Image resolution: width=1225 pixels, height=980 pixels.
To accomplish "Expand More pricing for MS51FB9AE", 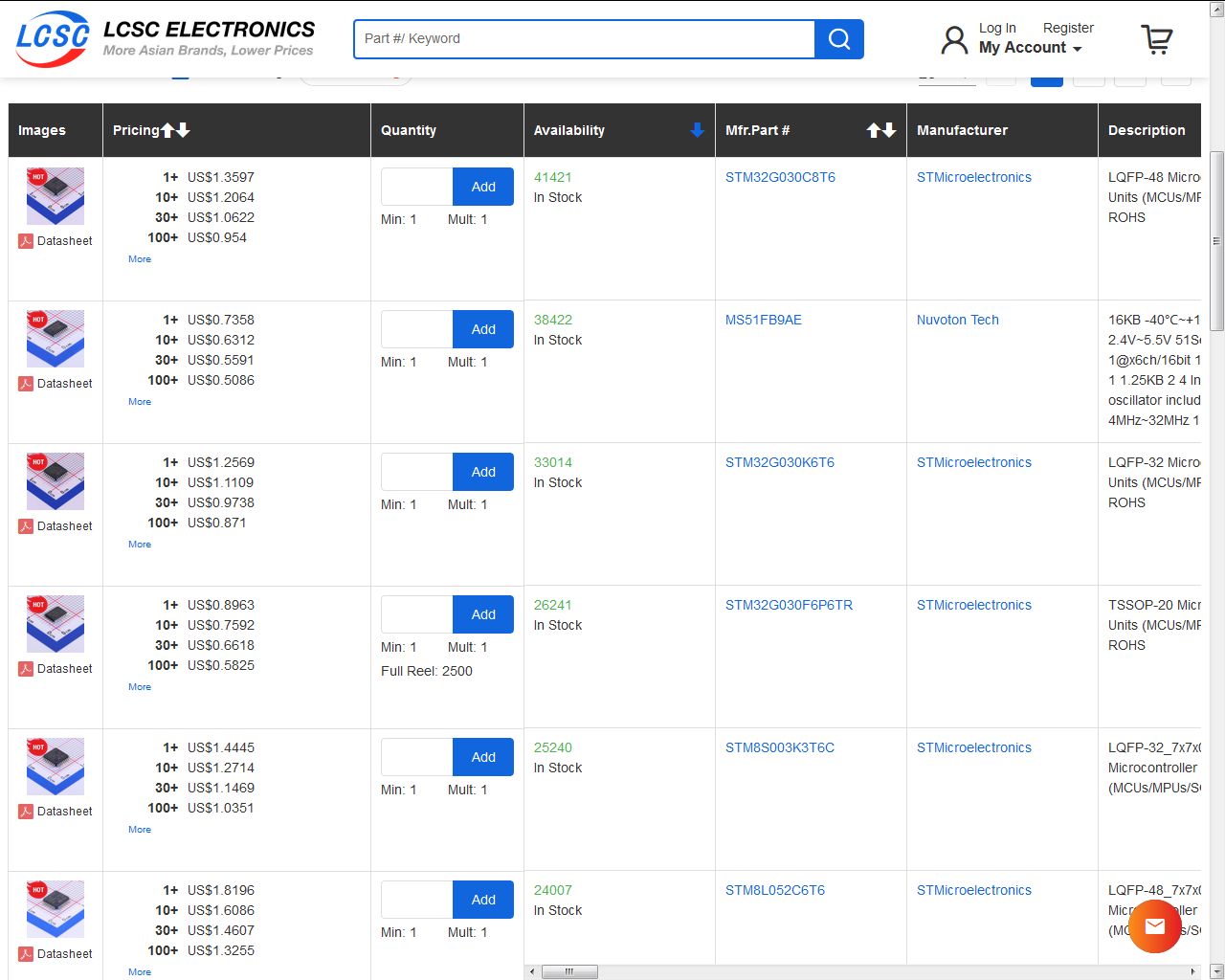I will pyautogui.click(x=140, y=402).
